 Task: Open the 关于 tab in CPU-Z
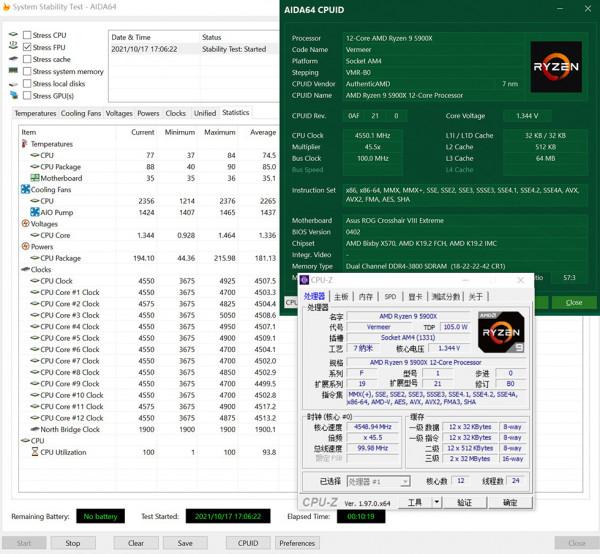[476, 297]
